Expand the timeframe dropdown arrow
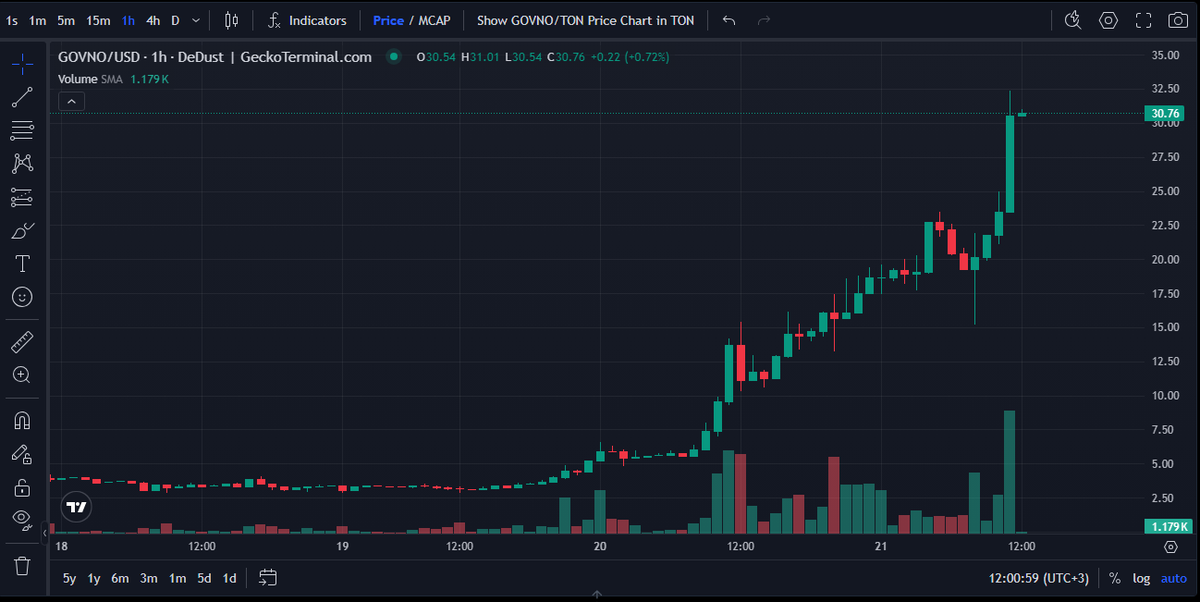 point(196,20)
